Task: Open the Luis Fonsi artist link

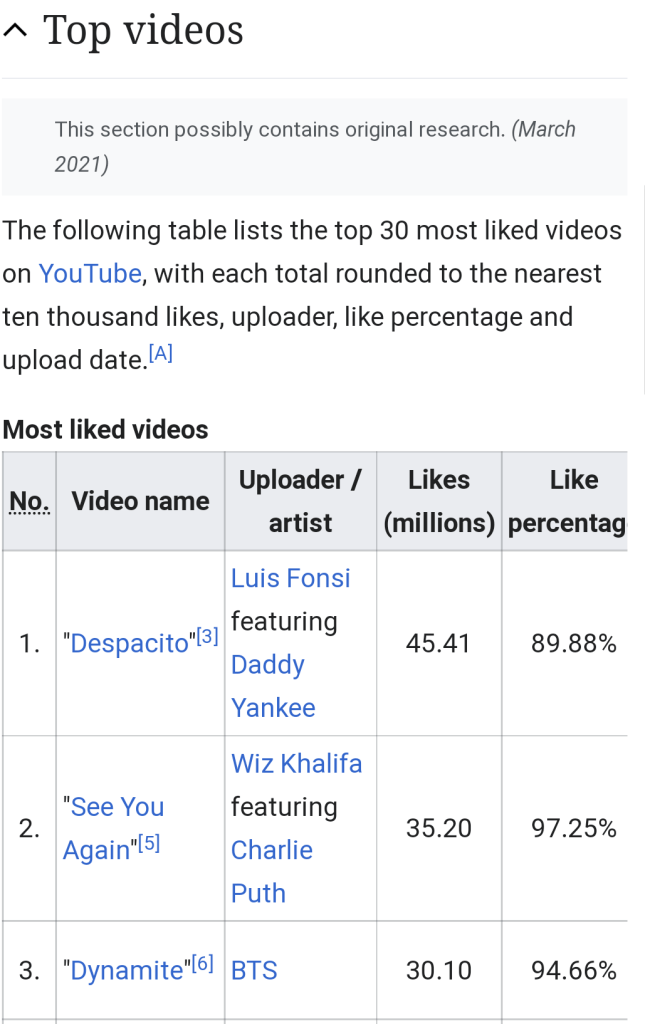Action: tap(290, 578)
